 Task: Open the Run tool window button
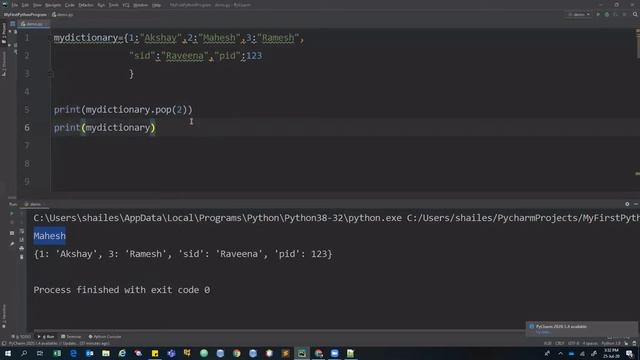(47, 337)
